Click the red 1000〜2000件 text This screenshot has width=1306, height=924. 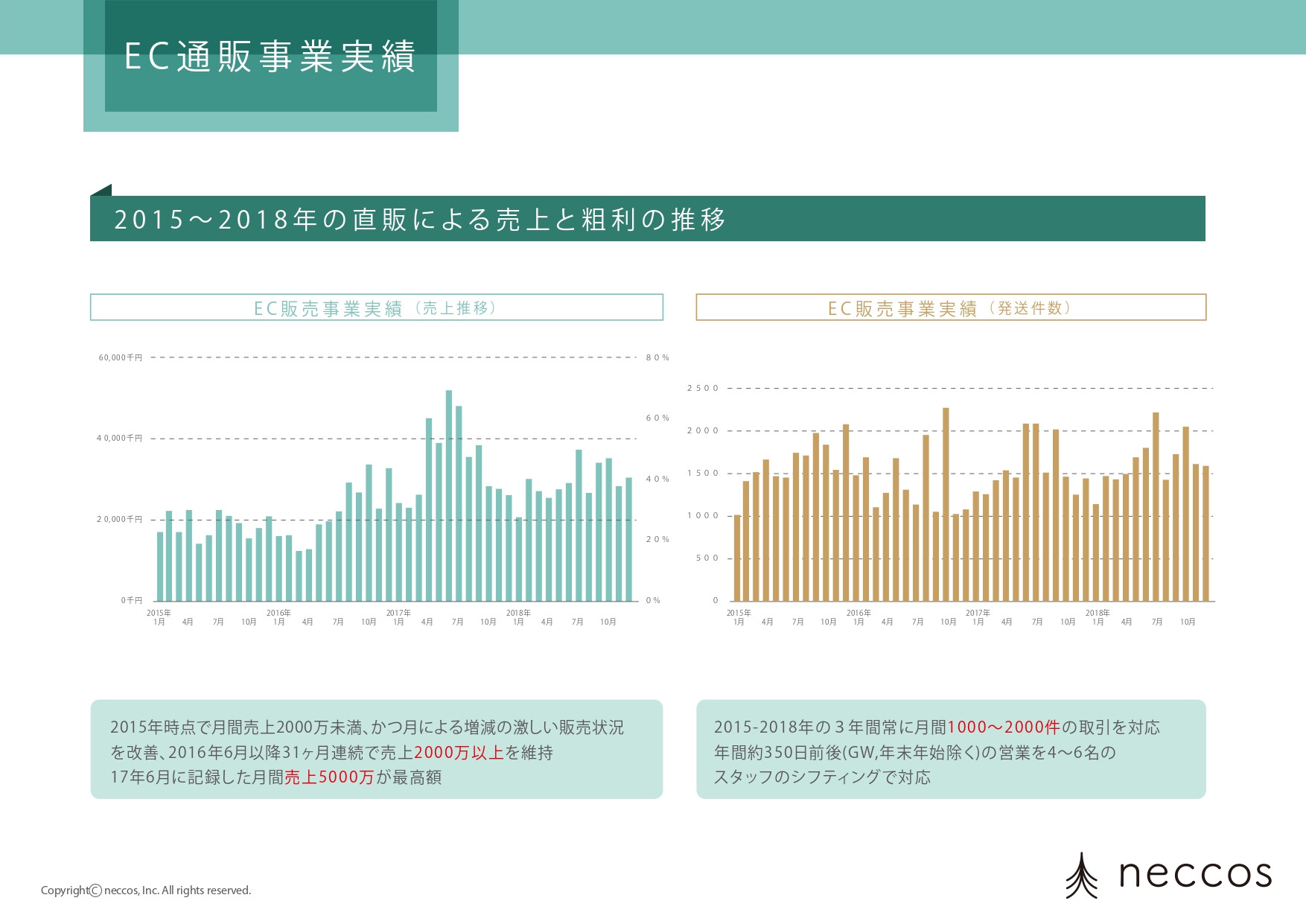point(1003,727)
